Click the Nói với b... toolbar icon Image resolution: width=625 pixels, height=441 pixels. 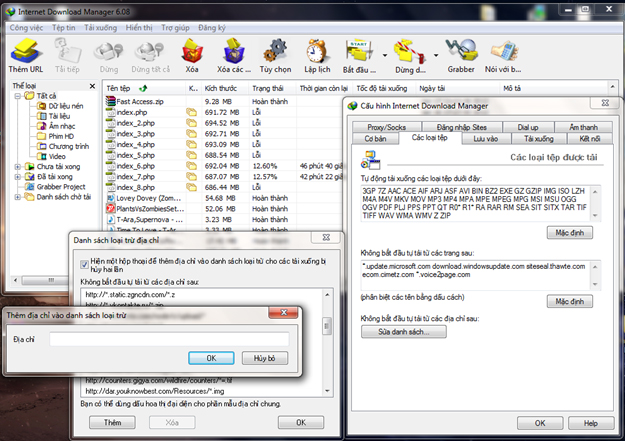[x=504, y=50]
